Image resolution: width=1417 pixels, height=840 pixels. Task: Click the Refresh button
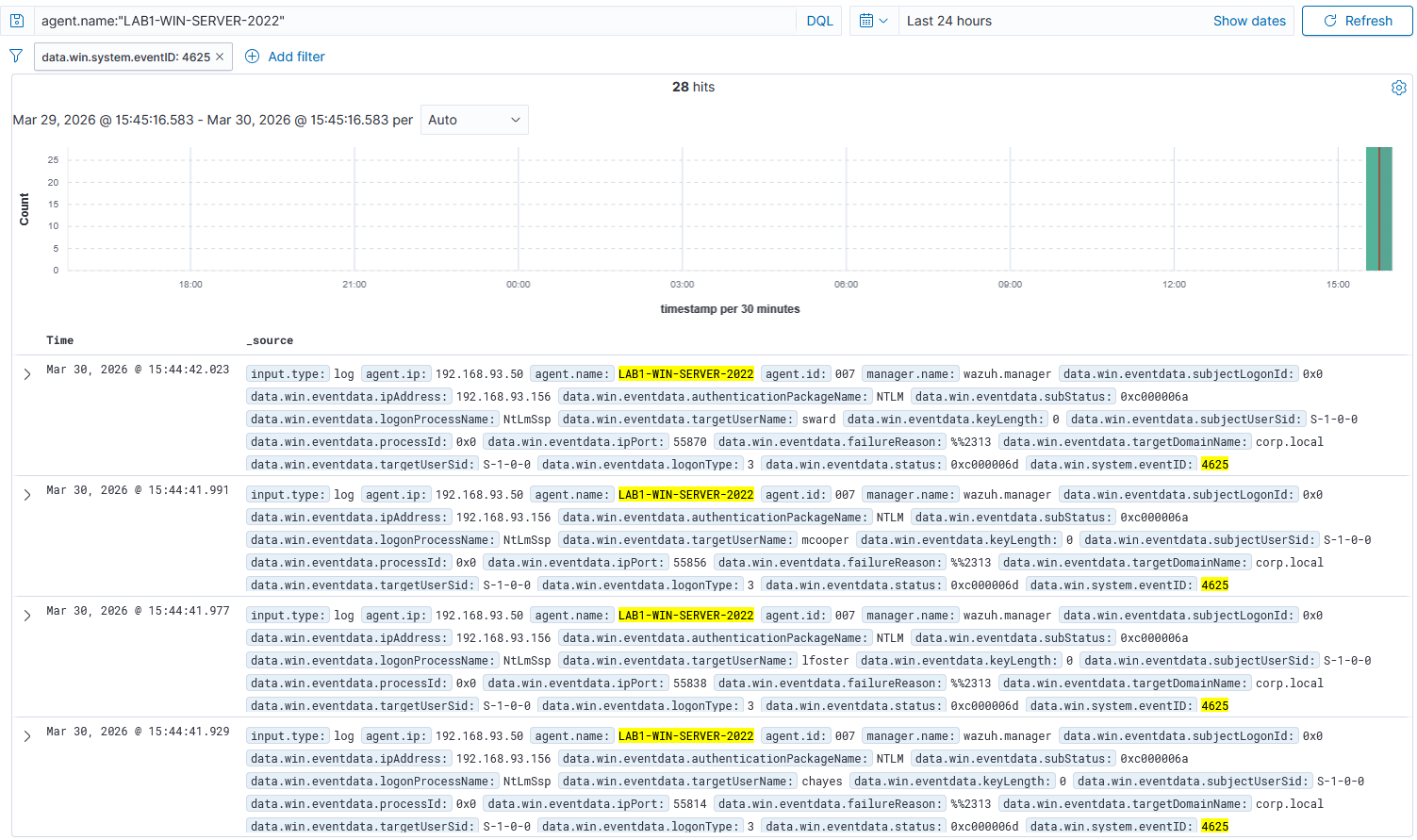[x=1358, y=21]
